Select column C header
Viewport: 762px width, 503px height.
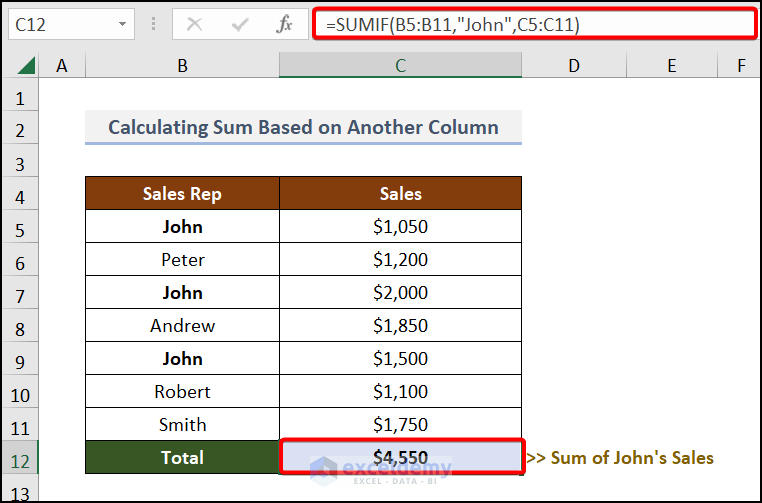pyautogui.click(x=400, y=66)
